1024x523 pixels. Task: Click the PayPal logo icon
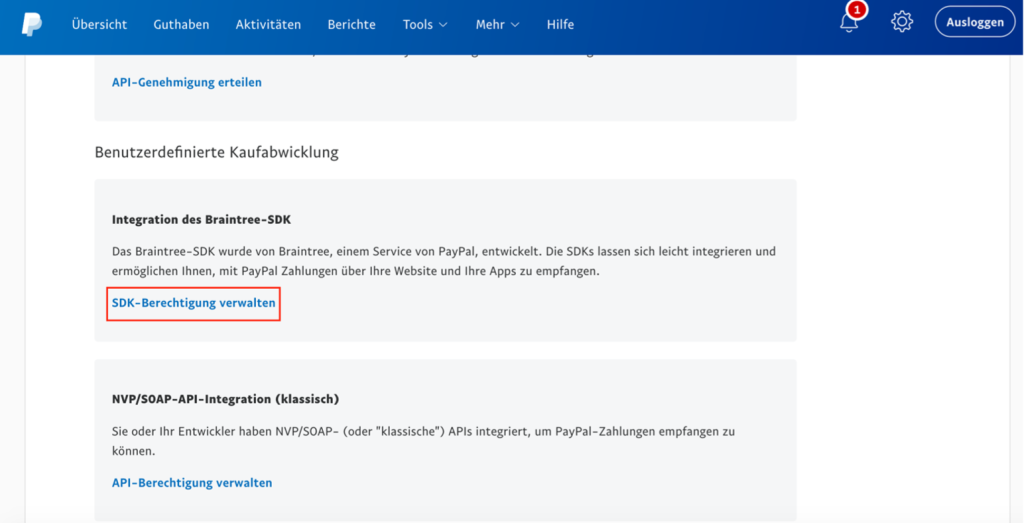(31, 25)
